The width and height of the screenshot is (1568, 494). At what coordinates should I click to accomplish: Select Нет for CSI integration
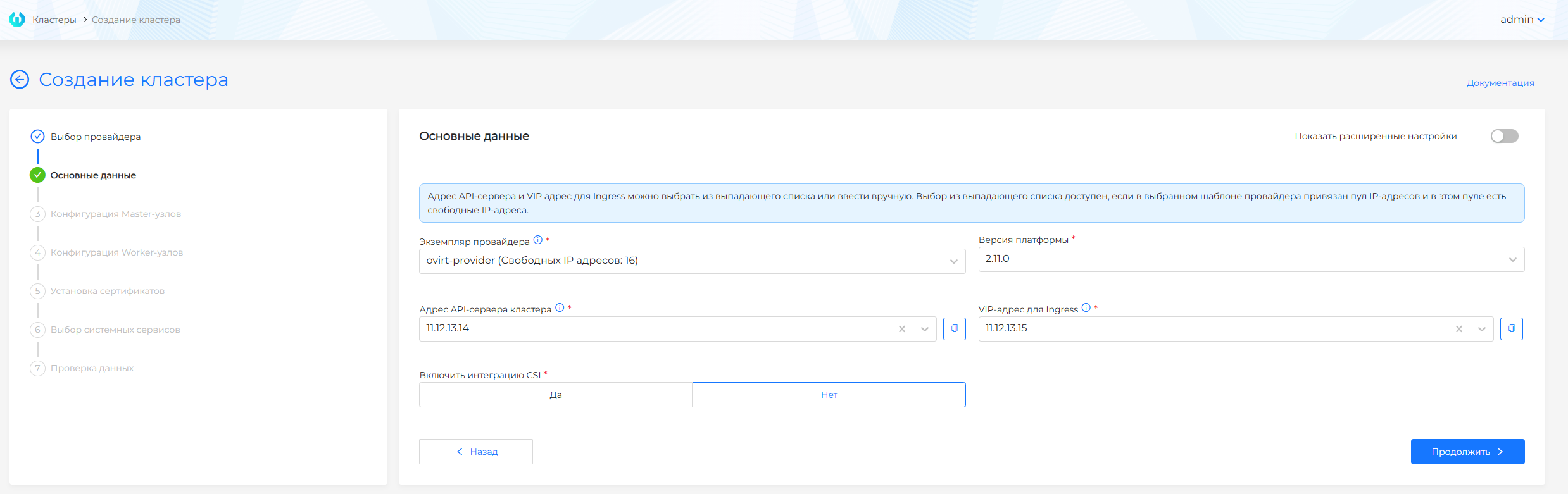pos(829,395)
